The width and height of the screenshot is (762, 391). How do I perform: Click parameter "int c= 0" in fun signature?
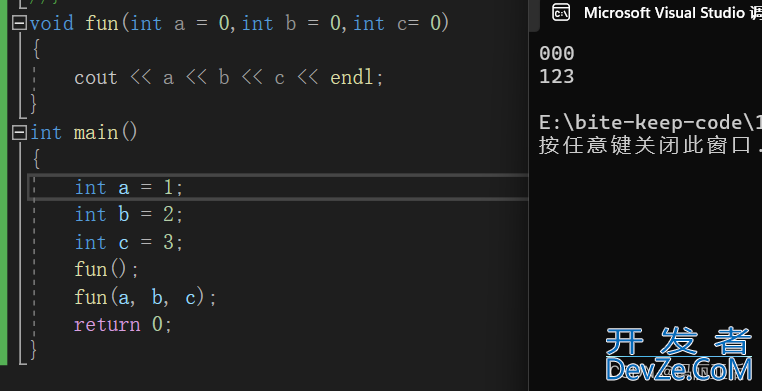click(x=397, y=23)
